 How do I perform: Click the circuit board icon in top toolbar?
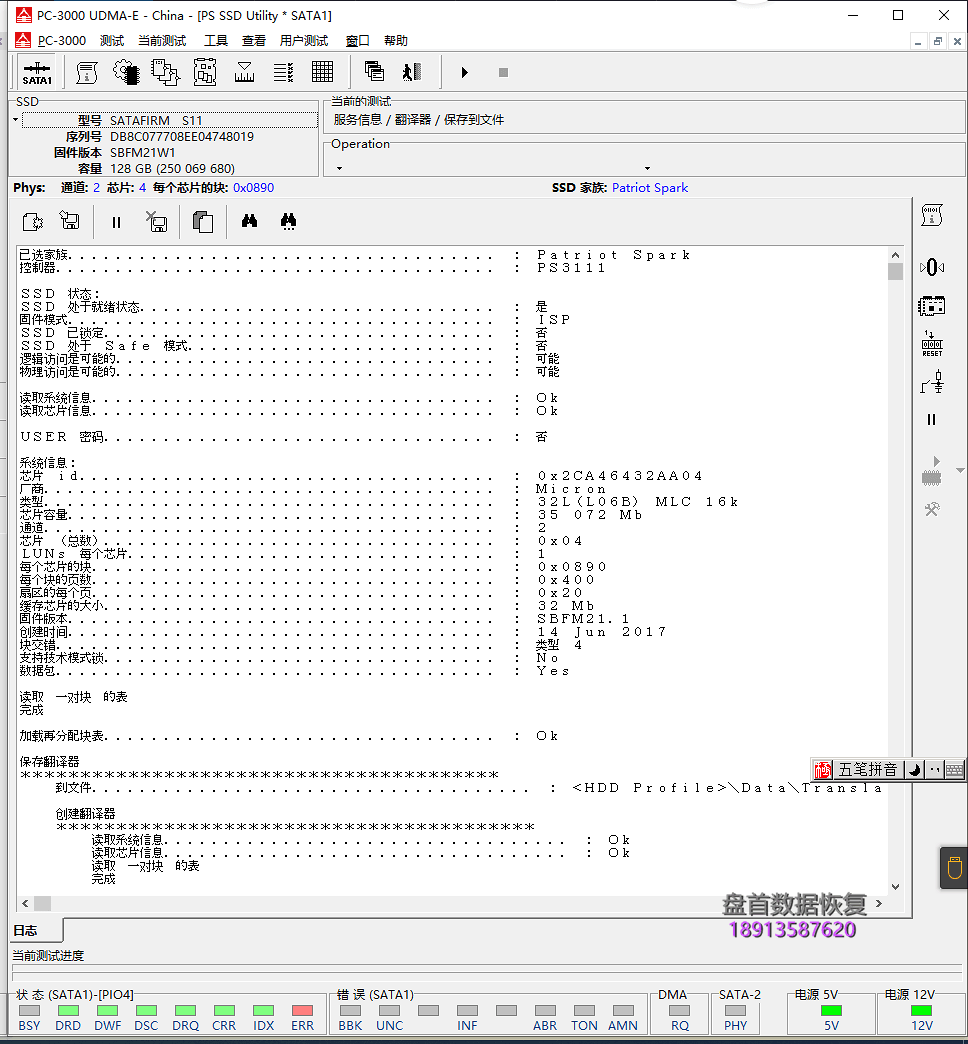click(x=205, y=72)
